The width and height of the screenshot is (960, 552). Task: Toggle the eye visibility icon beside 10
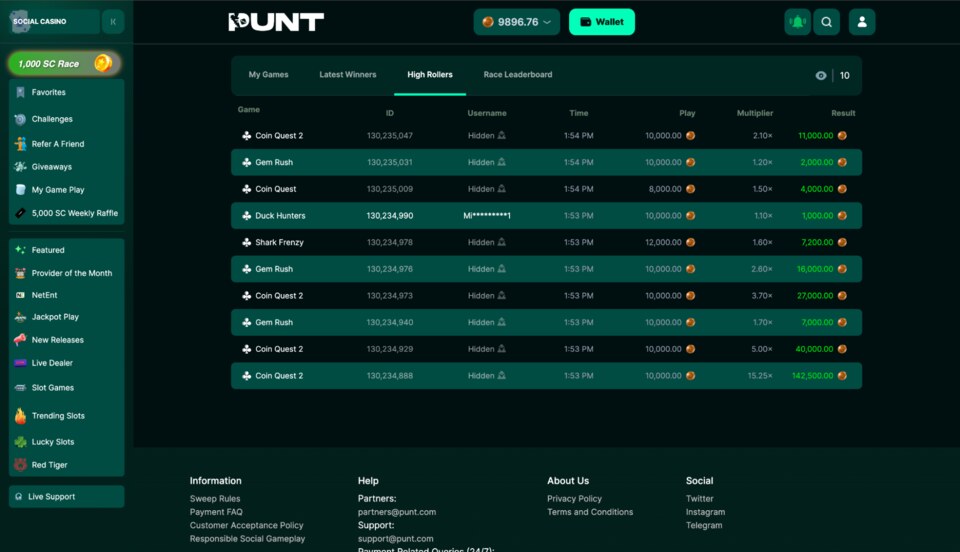point(821,76)
